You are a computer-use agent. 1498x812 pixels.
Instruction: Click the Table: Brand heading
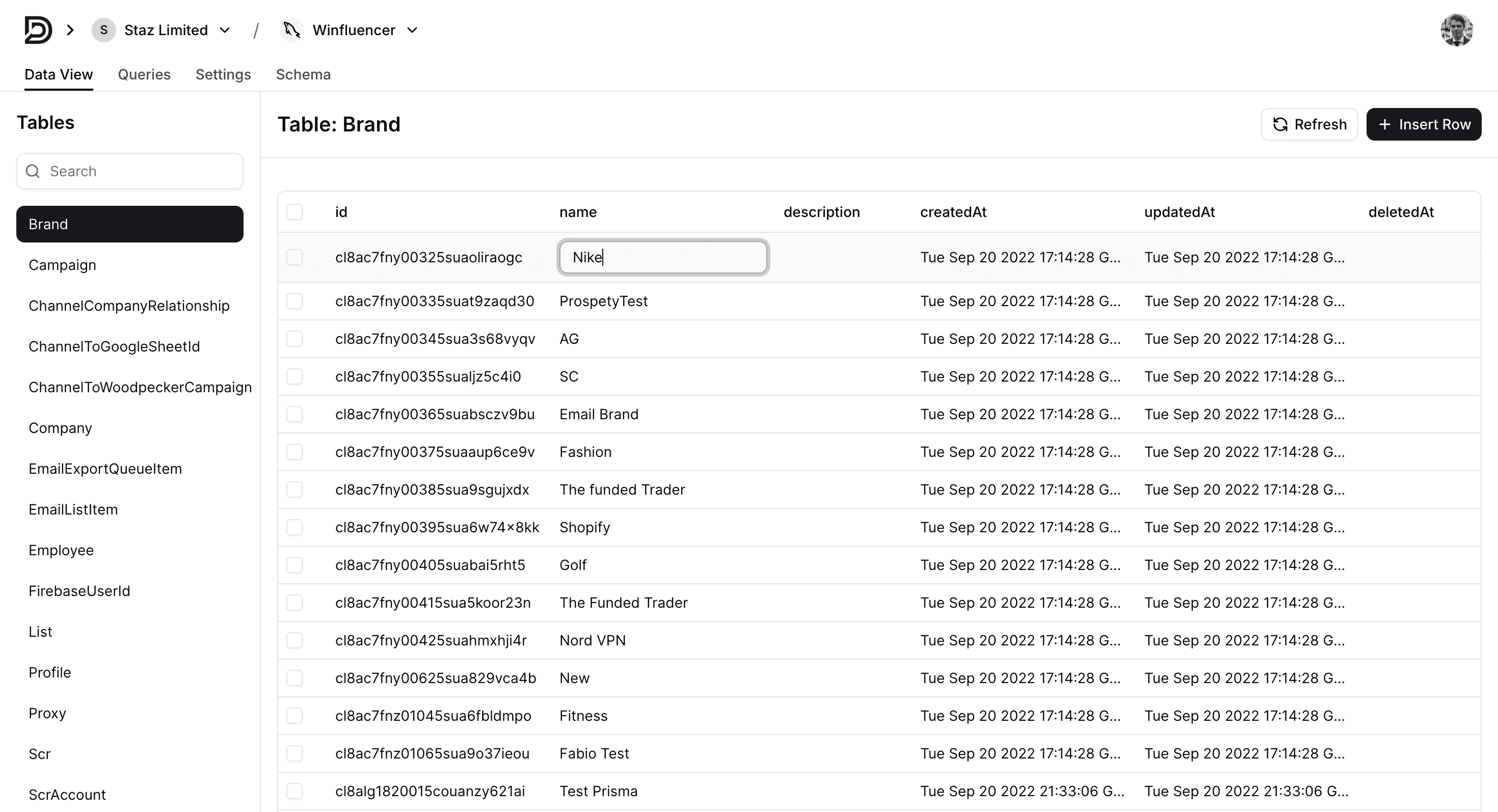[339, 124]
